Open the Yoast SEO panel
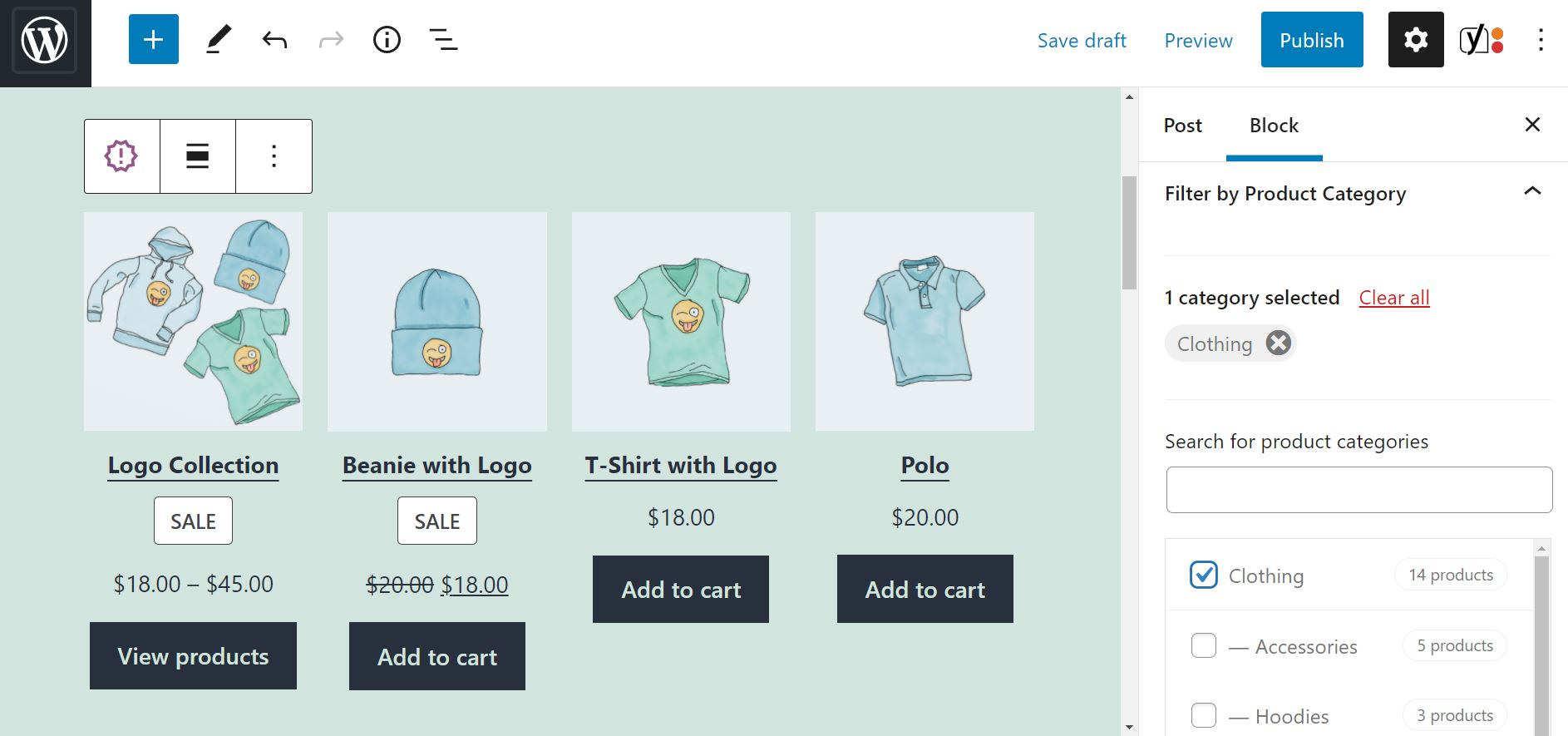 [1480, 39]
